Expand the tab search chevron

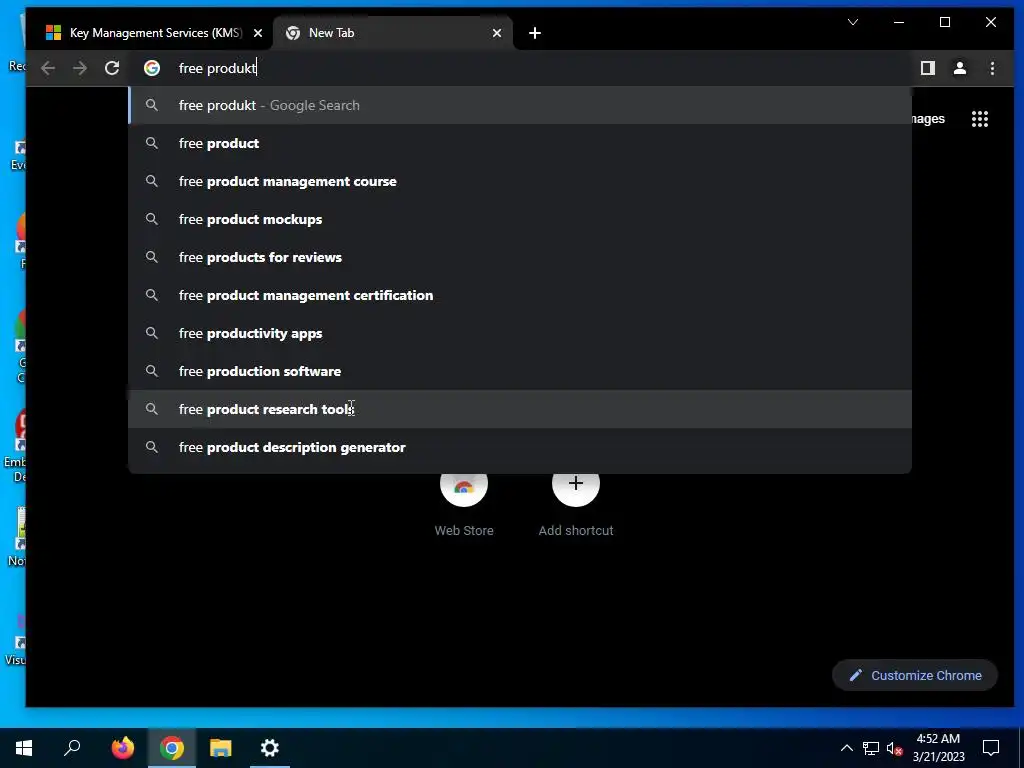click(853, 22)
